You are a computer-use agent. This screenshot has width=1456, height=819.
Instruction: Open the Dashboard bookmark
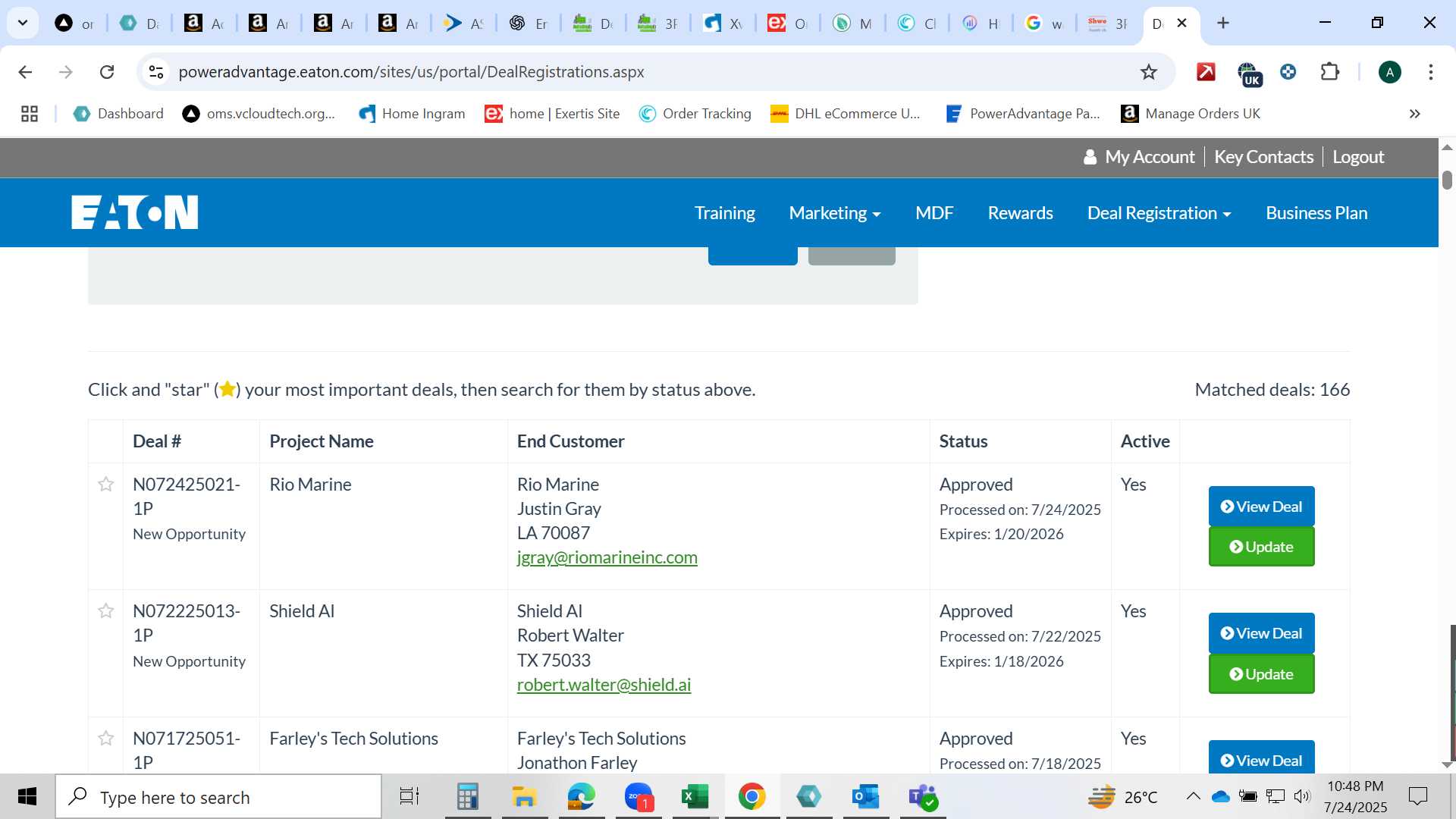[118, 114]
